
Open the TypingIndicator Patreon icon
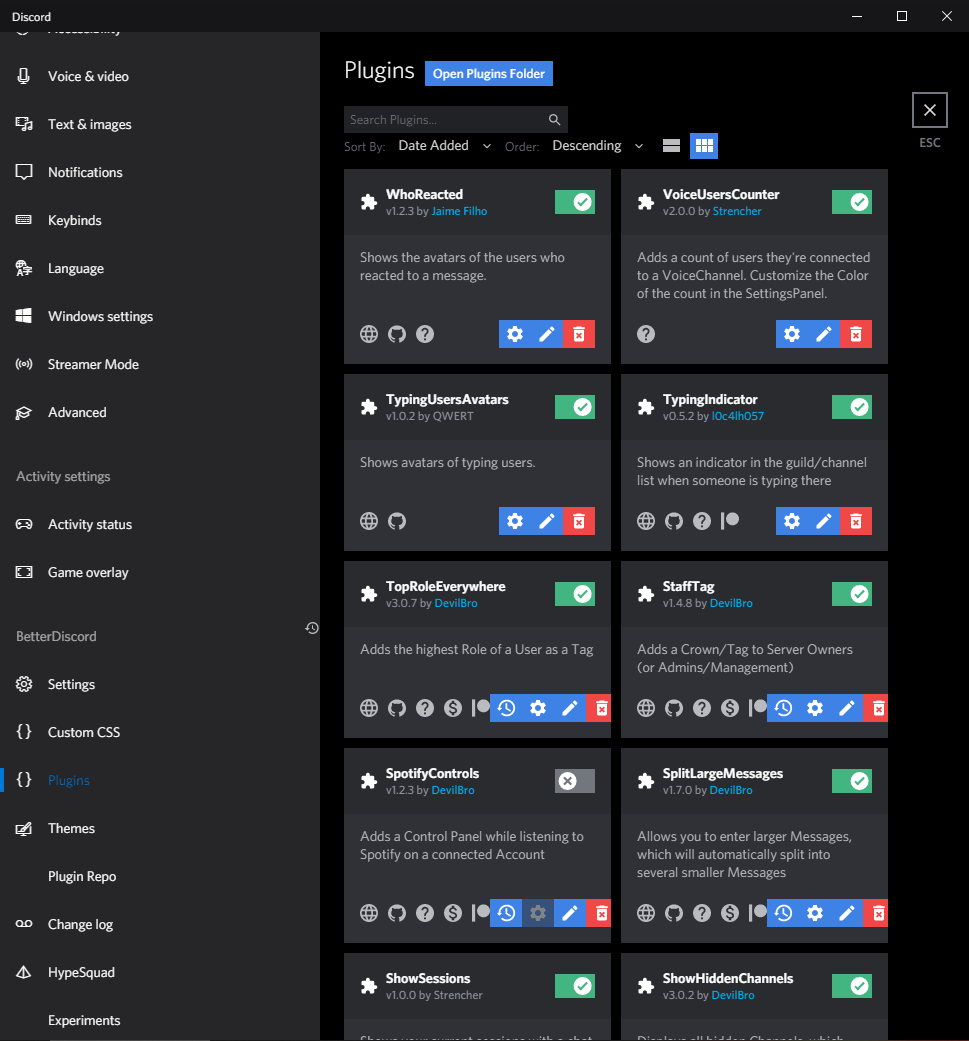(x=730, y=520)
